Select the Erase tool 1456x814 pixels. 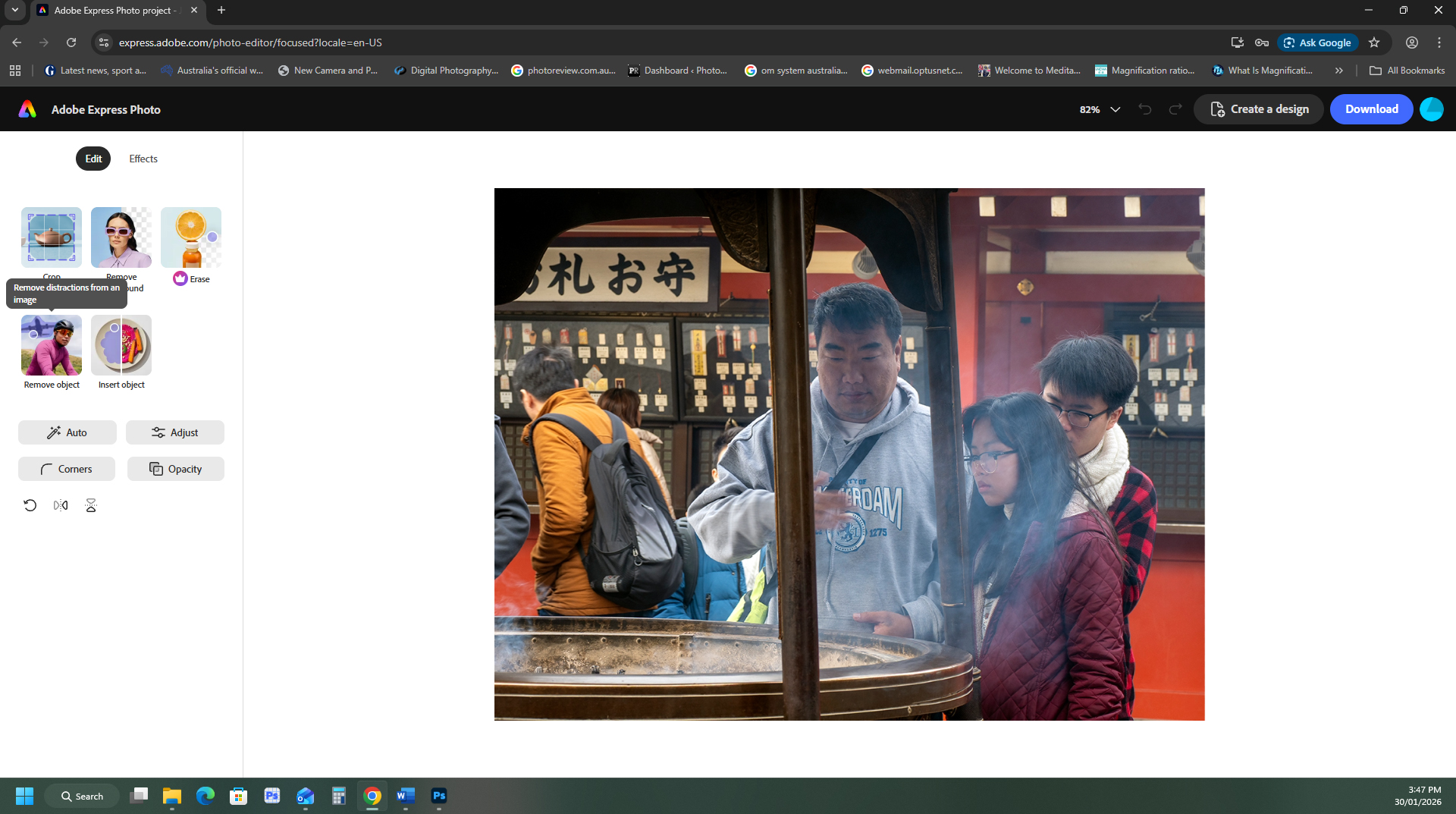pos(191,237)
